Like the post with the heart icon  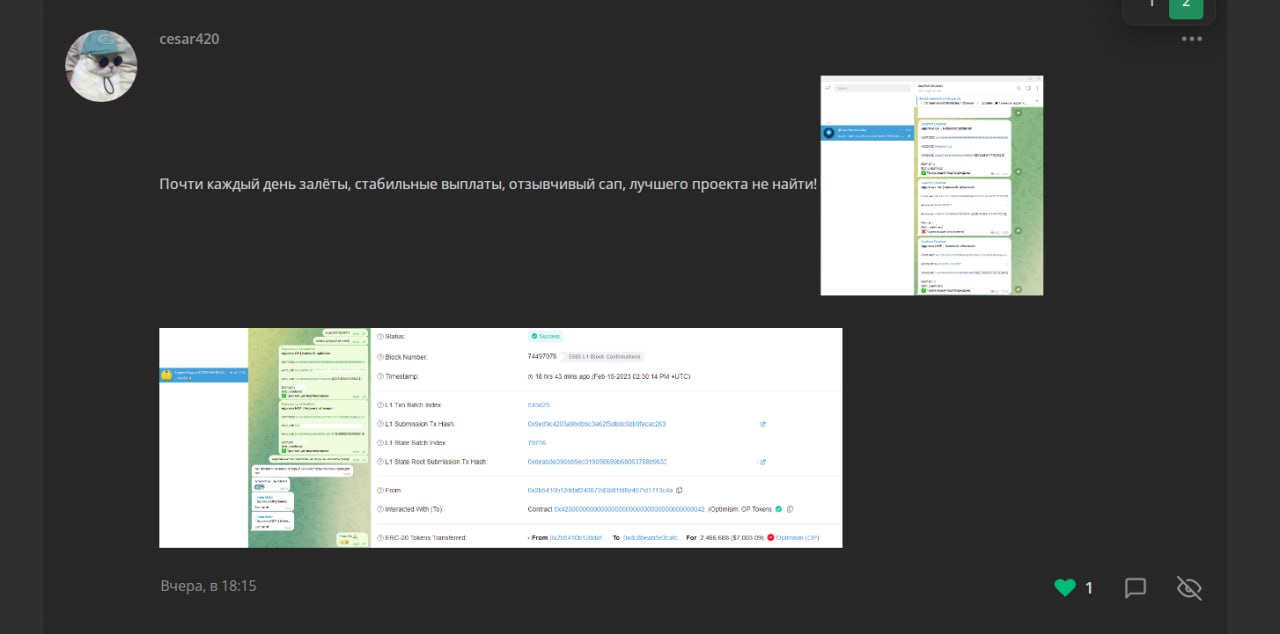[x=1065, y=588]
